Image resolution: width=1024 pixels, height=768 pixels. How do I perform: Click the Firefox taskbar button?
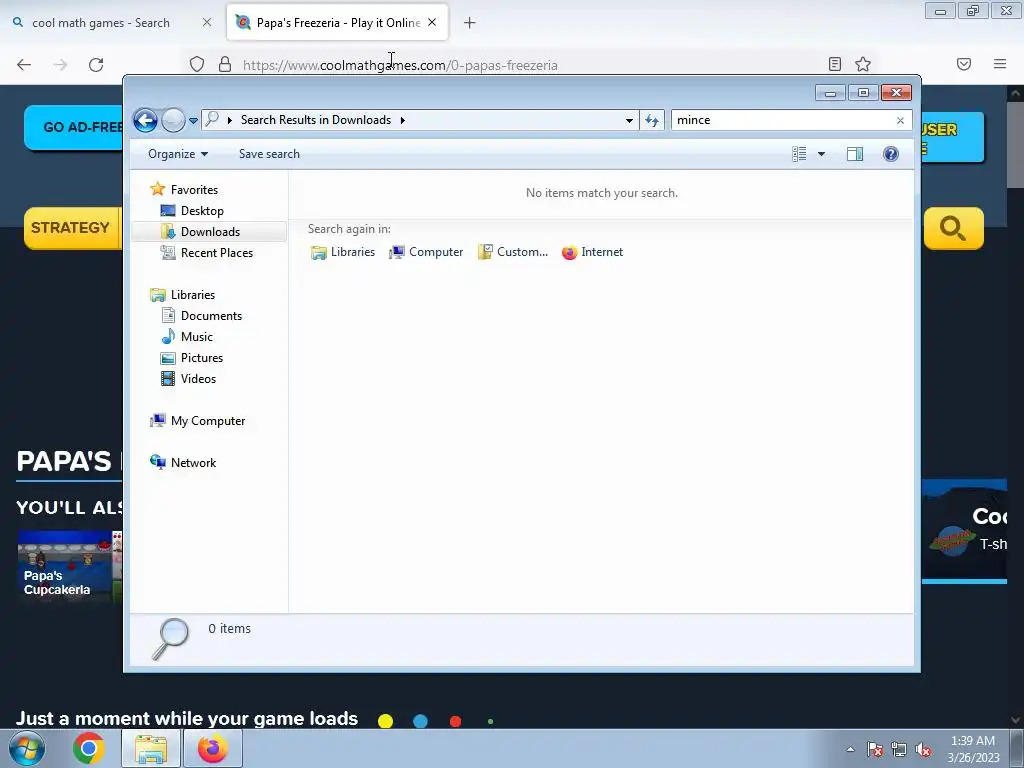tap(213, 748)
